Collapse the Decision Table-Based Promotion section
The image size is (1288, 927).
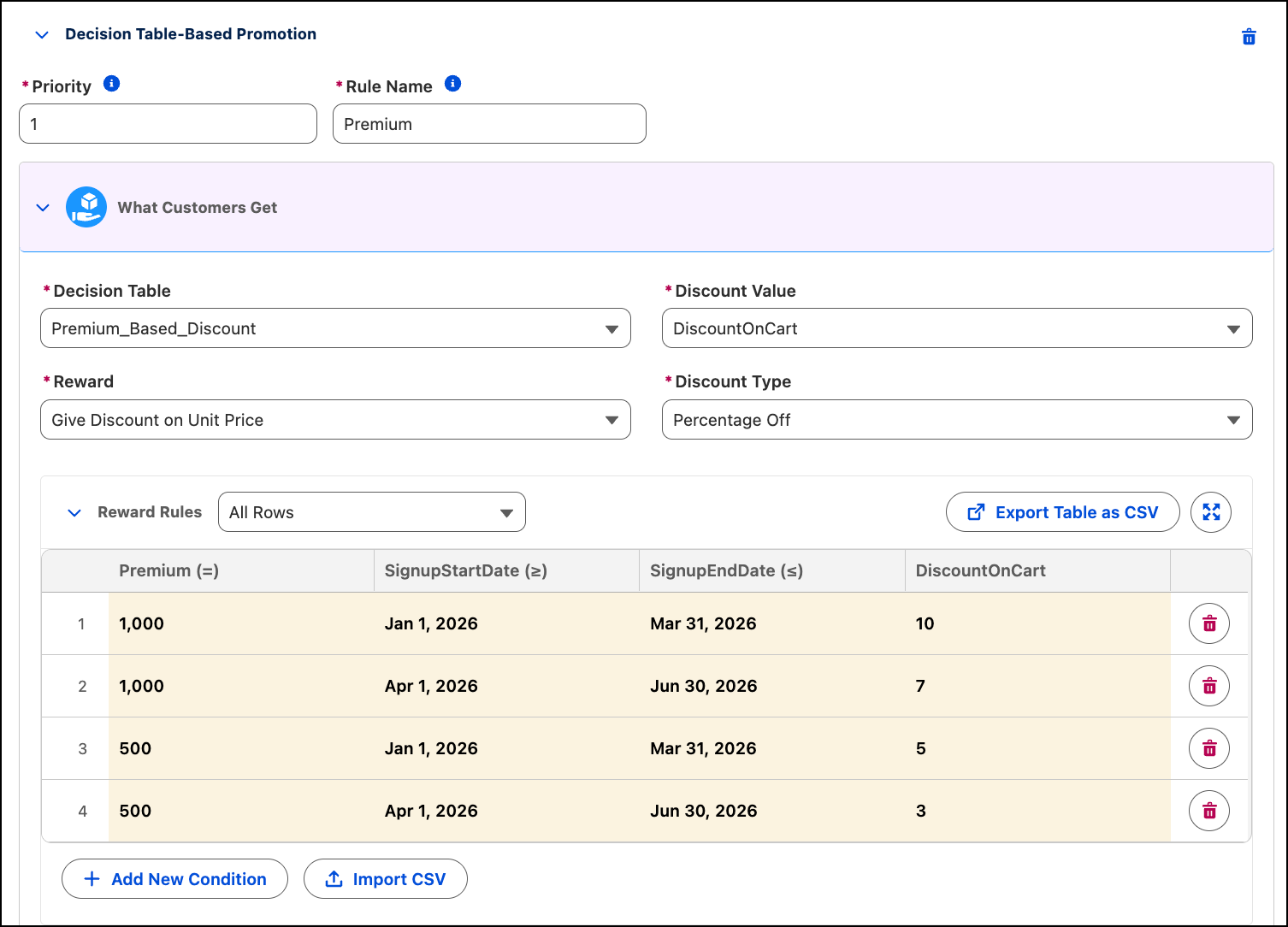pyautogui.click(x=41, y=35)
